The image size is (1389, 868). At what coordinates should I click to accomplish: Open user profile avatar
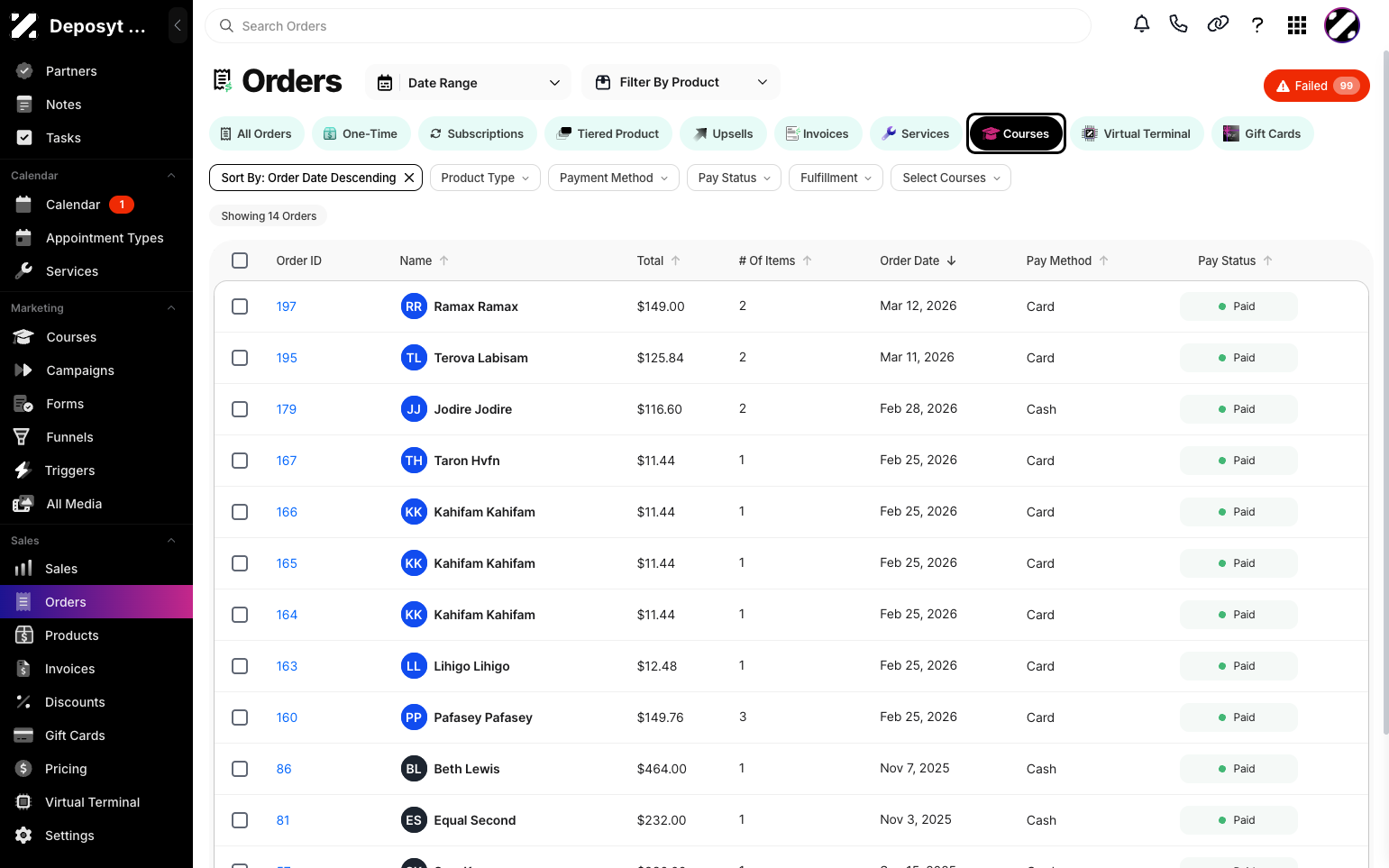(x=1341, y=25)
